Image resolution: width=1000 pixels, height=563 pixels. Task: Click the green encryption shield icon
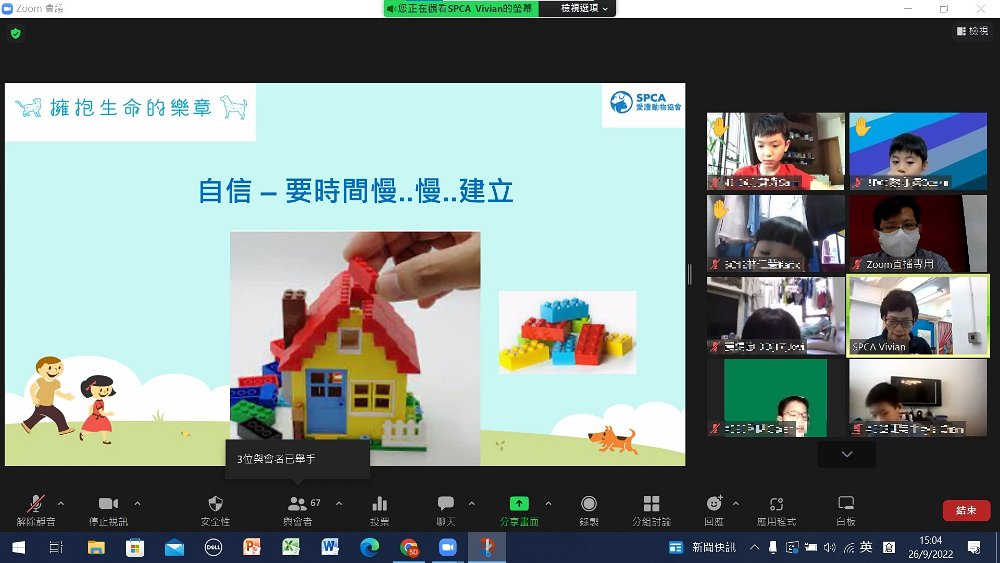click(x=15, y=33)
